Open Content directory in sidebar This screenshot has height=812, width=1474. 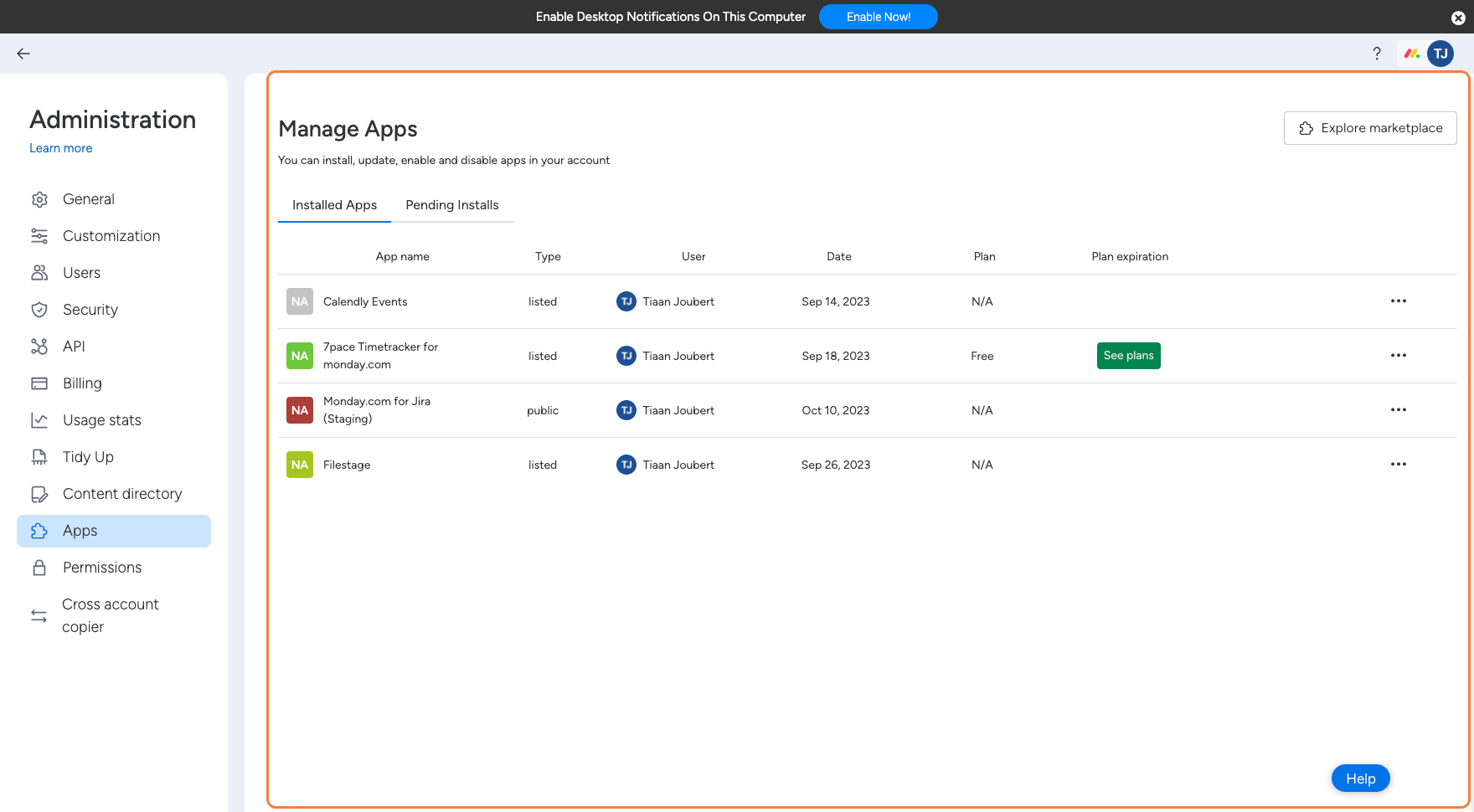click(x=114, y=494)
